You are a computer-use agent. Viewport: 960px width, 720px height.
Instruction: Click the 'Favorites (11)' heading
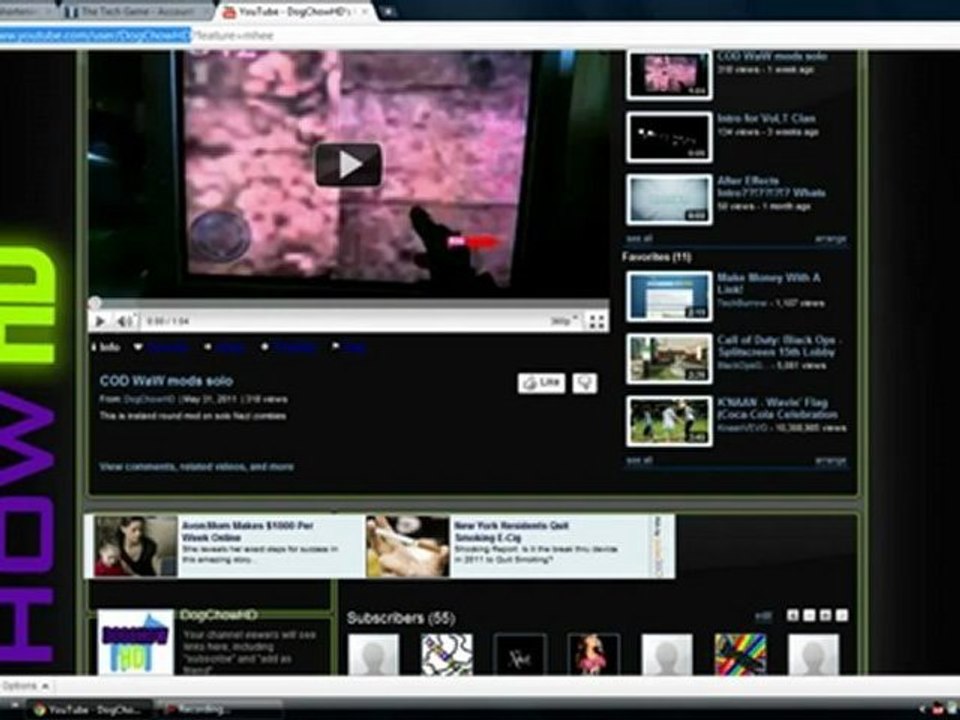(657, 257)
